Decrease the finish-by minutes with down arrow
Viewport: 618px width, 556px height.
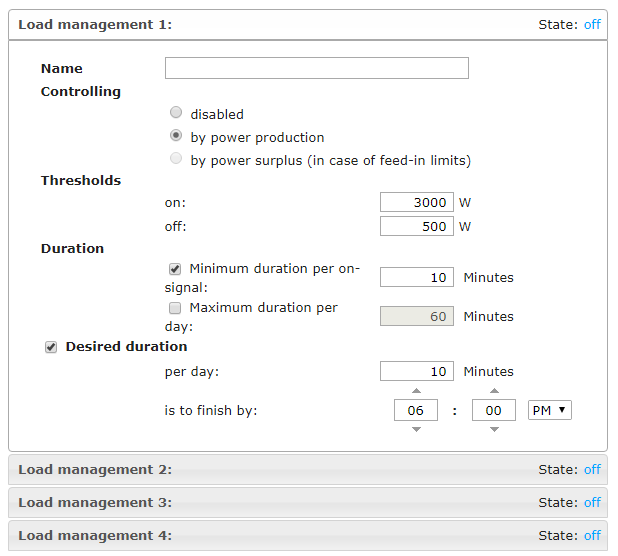click(494, 429)
